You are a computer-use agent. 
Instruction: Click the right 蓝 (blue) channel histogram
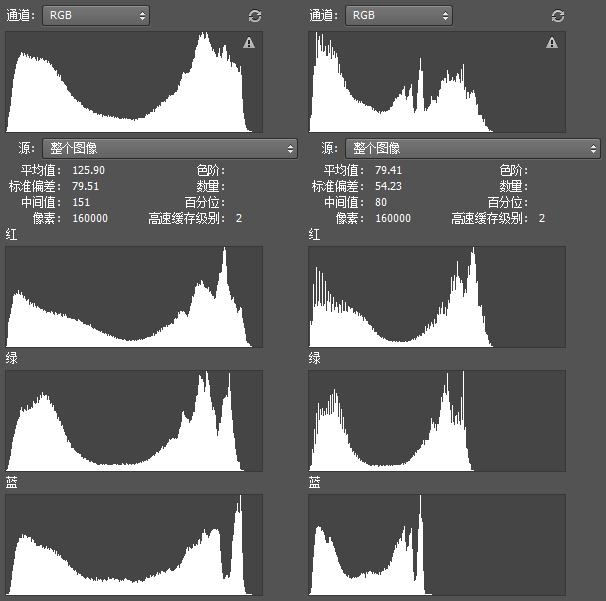437,545
